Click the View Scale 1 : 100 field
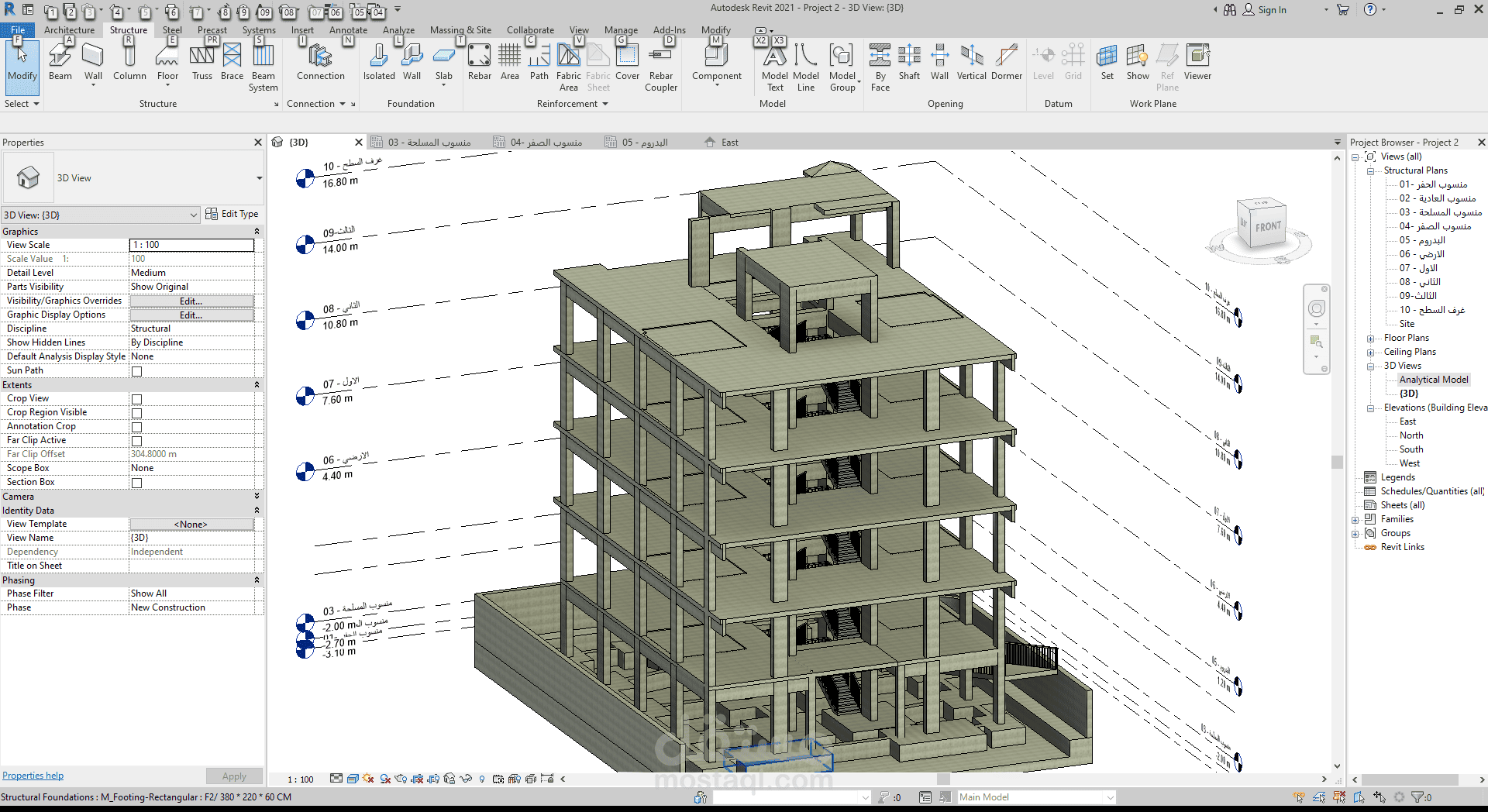1488x812 pixels. pos(191,245)
